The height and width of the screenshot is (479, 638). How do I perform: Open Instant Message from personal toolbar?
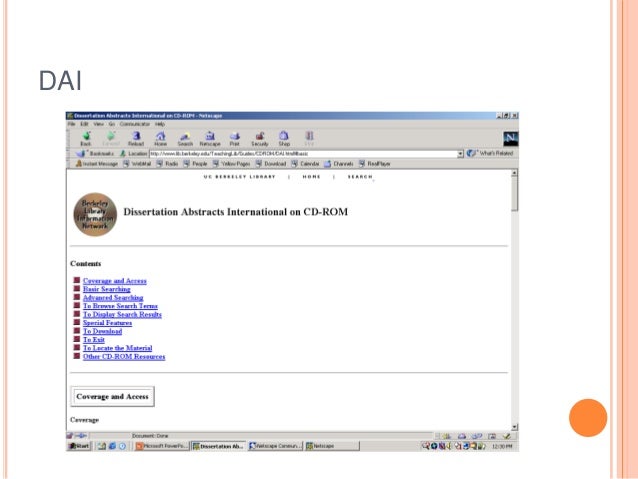pos(97,164)
